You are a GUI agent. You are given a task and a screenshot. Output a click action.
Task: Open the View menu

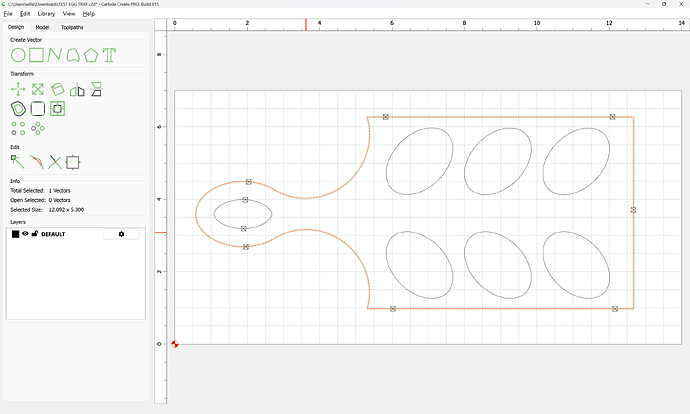(69, 14)
